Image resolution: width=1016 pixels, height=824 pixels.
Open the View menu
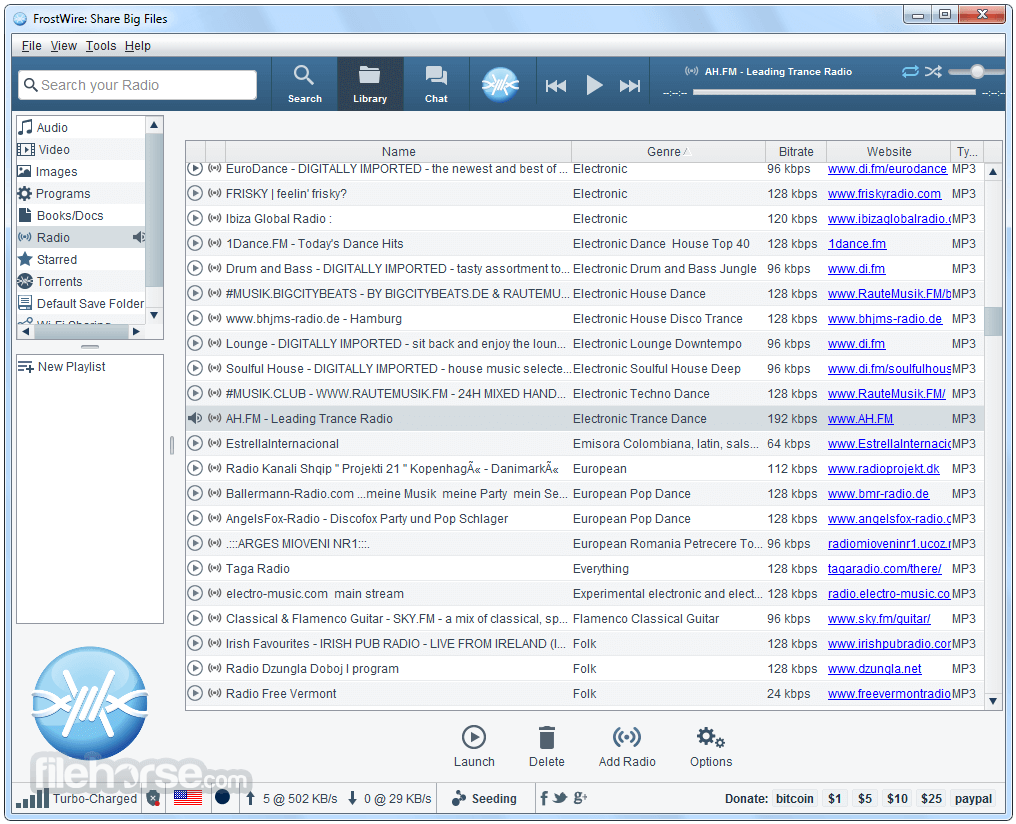pos(64,45)
